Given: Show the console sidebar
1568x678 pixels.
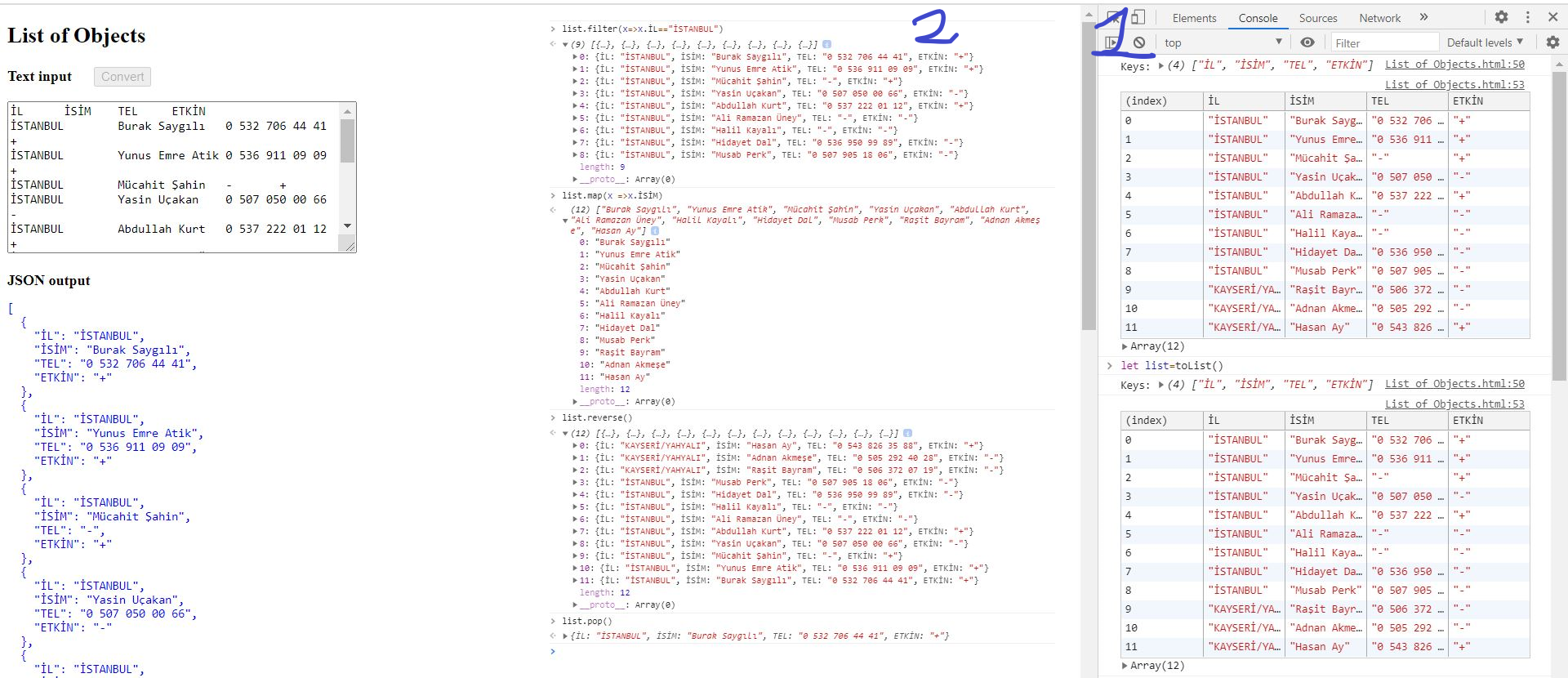Looking at the screenshot, I should 1112,42.
